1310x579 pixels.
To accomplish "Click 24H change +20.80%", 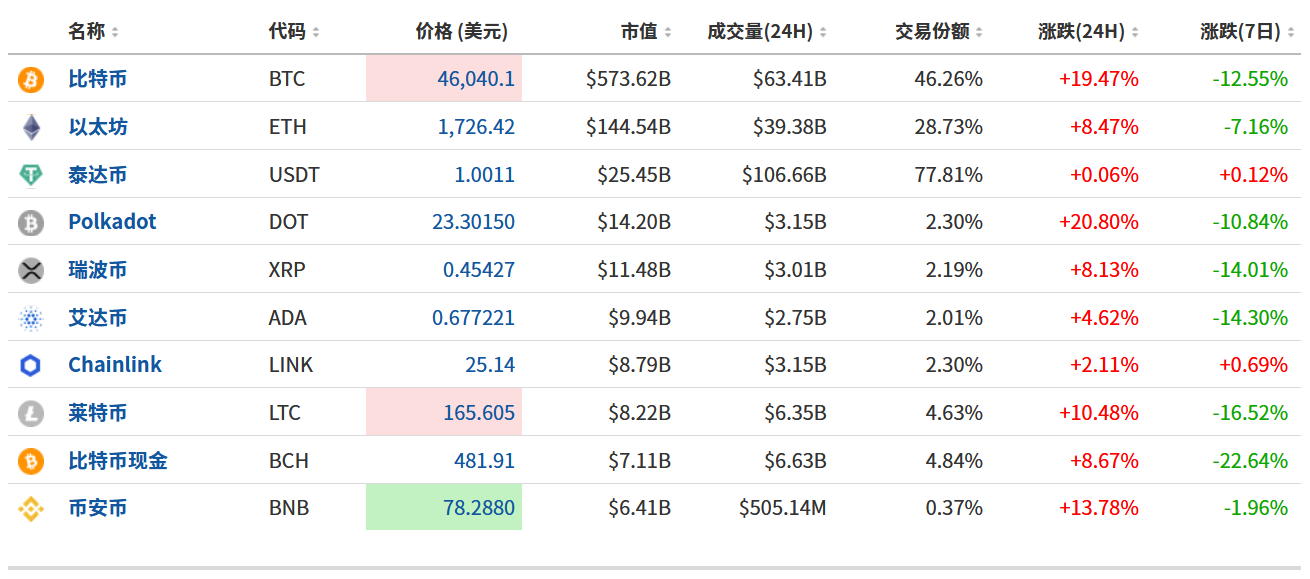I will pyautogui.click(x=1099, y=222).
